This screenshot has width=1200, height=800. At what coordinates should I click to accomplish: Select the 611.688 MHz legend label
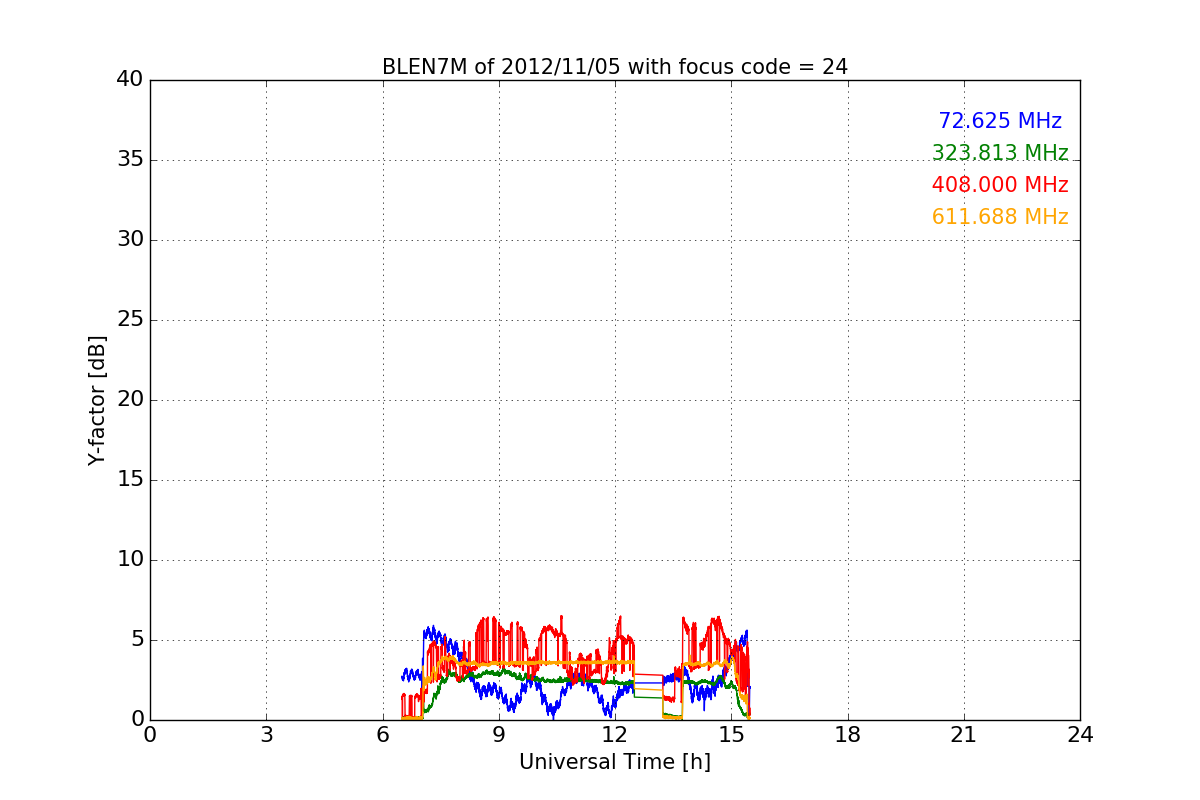pyautogui.click(x=1000, y=217)
